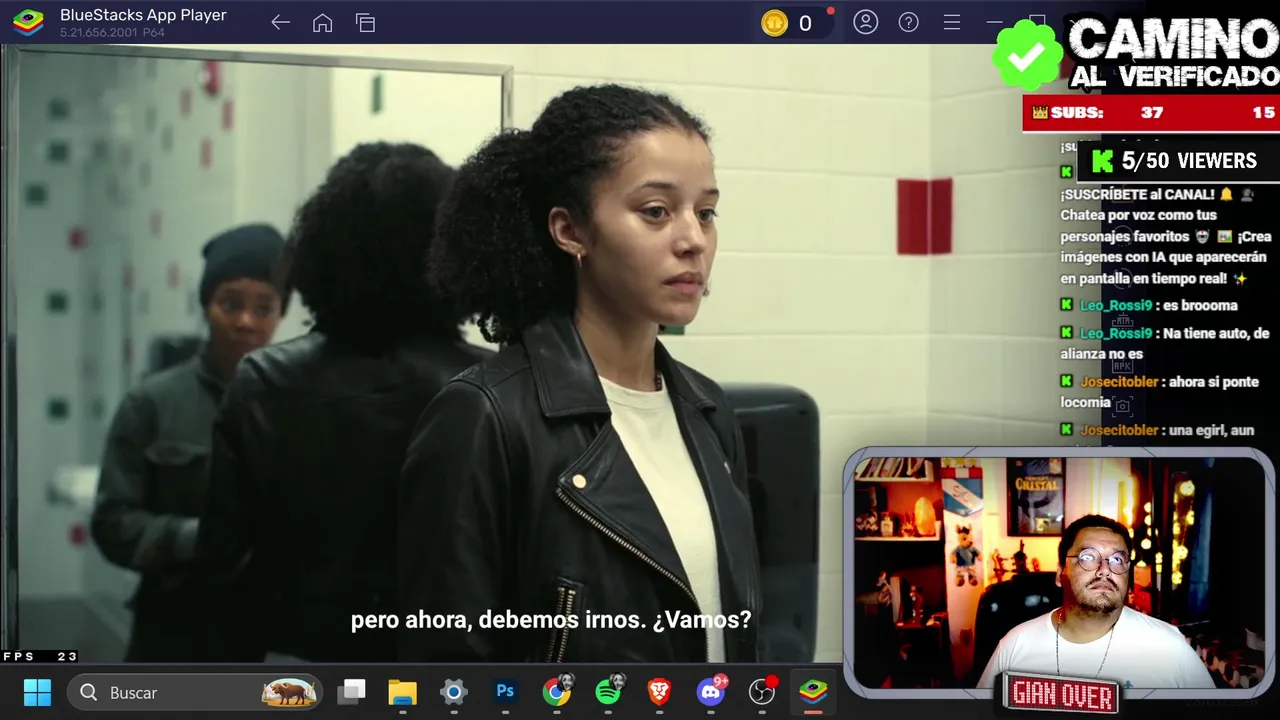The image size is (1280, 720).
Task: Click the webcam overlay of the streamer
Action: click(1058, 572)
